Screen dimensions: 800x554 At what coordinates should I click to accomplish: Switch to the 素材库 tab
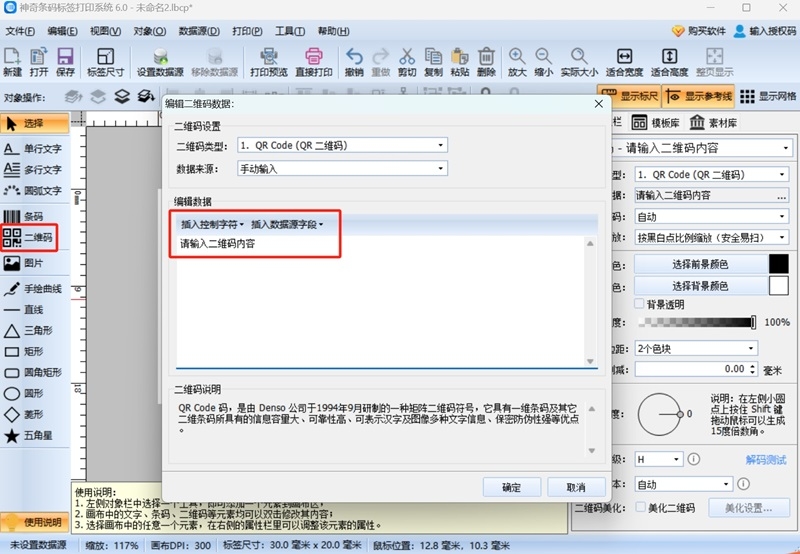(x=713, y=122)
